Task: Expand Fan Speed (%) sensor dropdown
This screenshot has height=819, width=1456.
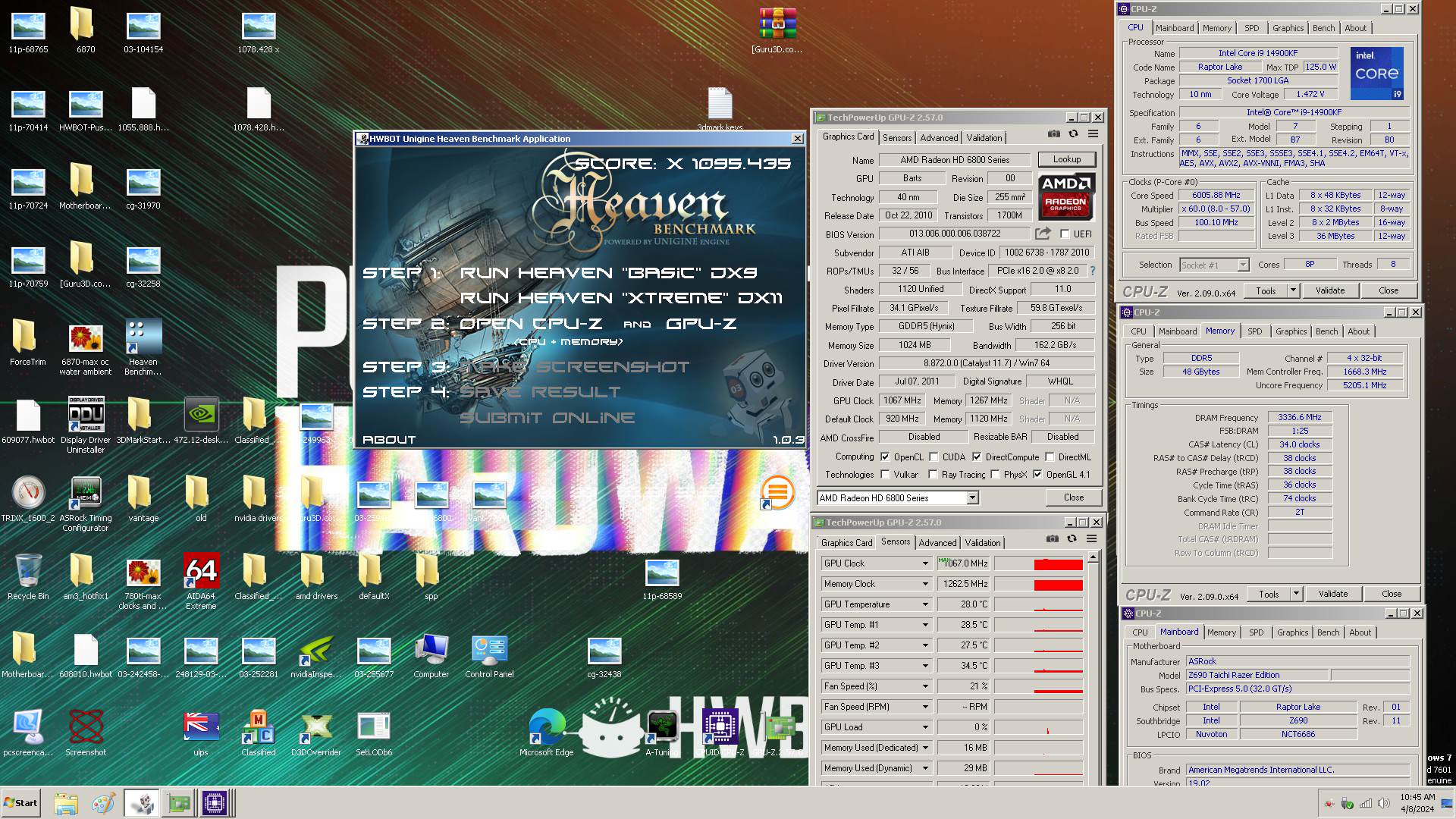Action: pyautogui.click(x=925, y=686)
